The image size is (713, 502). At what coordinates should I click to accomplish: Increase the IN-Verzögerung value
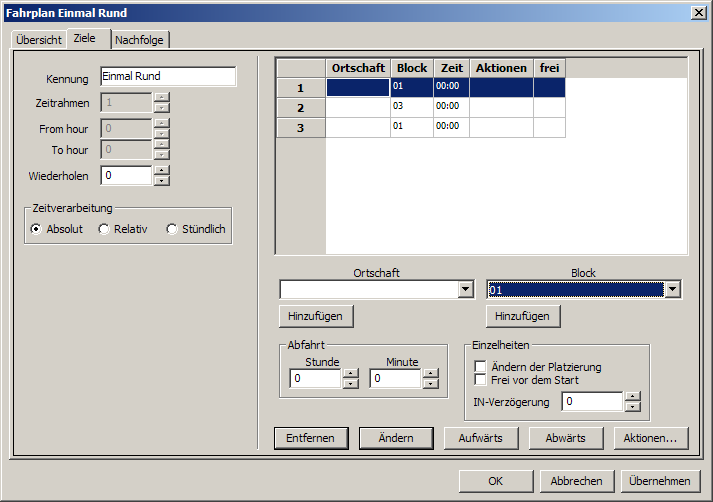tap(632, 397)
